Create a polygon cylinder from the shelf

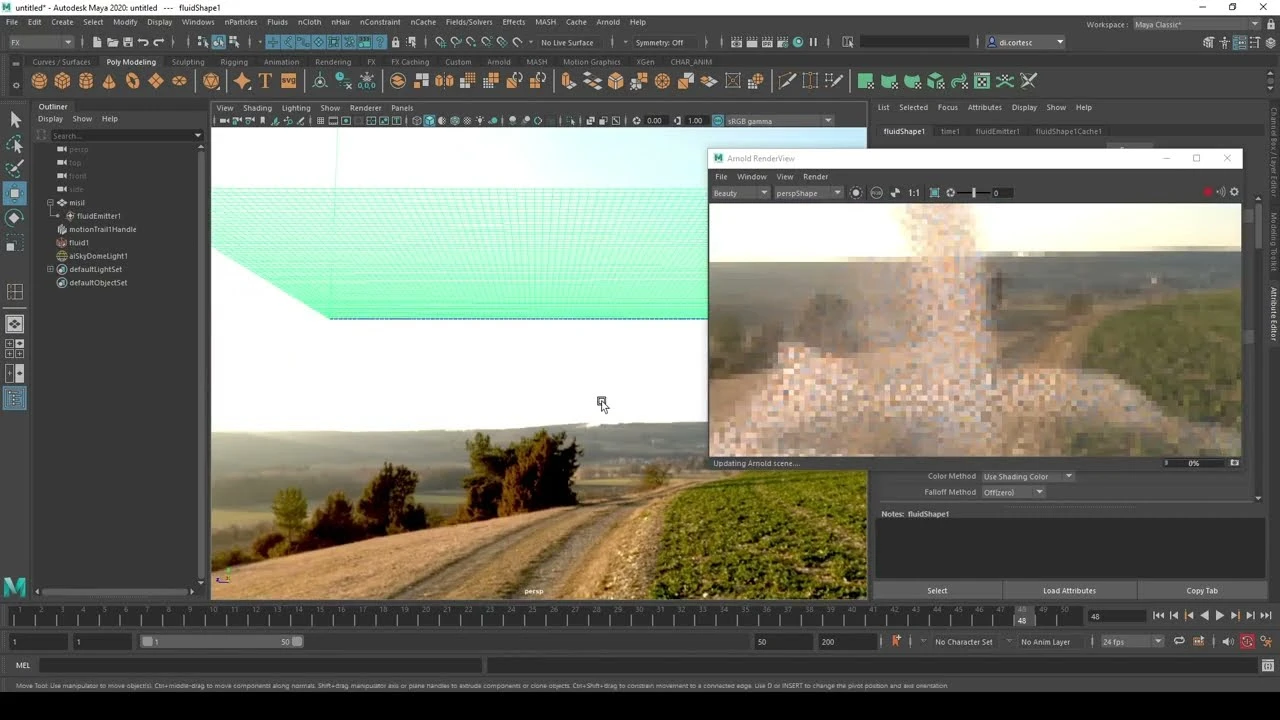pos(86,81)
